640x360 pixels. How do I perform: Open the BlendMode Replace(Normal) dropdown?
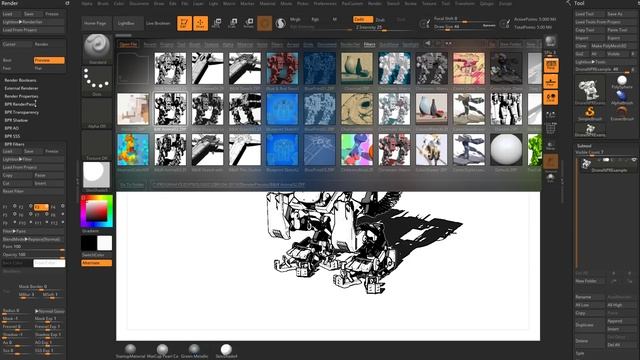click(x=33, y=239)
